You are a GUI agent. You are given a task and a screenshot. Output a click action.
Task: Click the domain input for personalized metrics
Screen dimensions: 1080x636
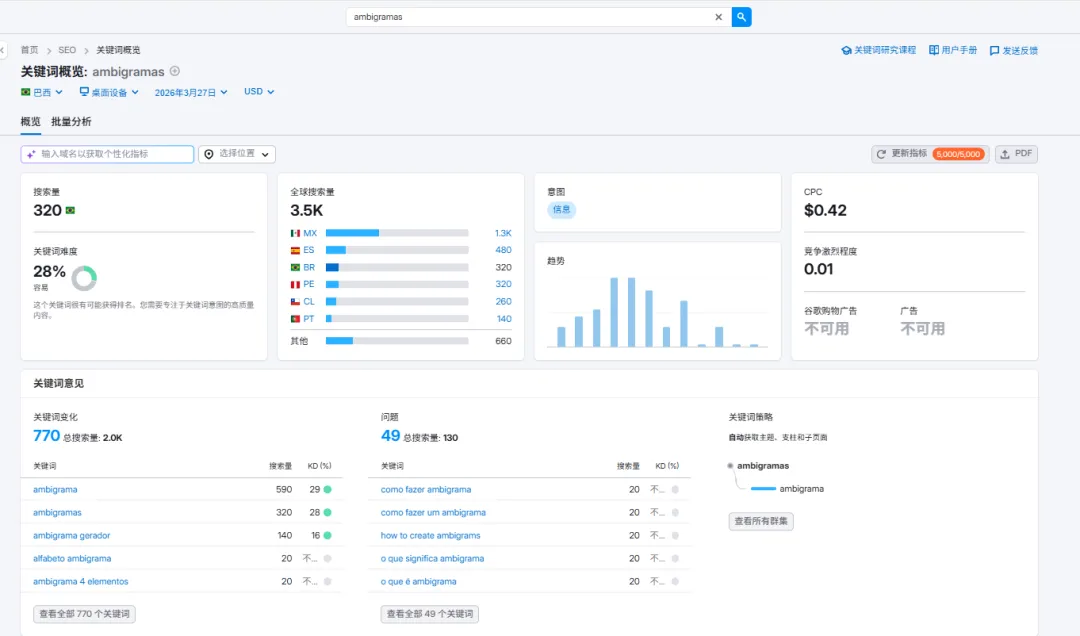click(107, 154)
